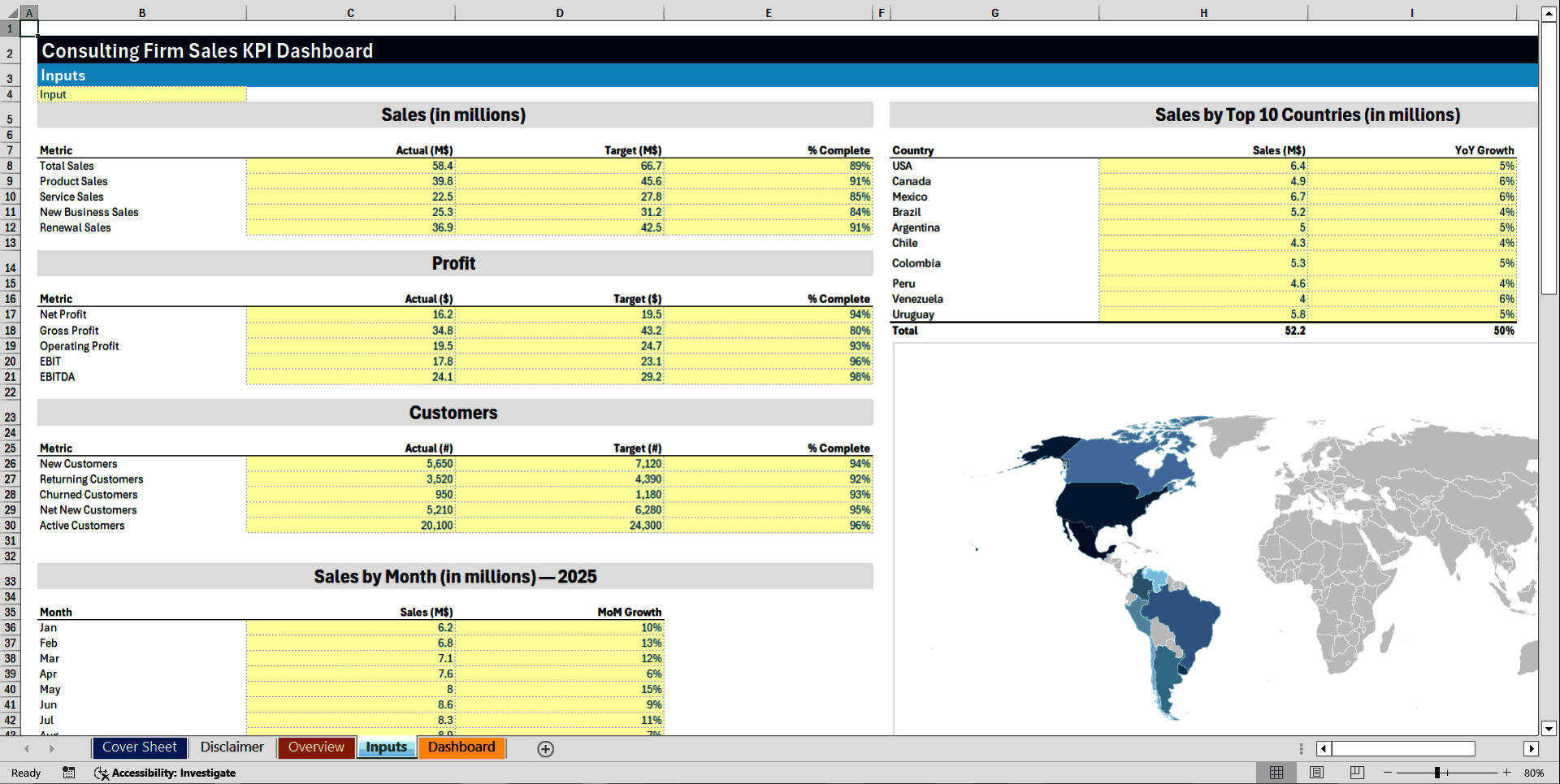Viewport: 1560px width, 784px height.
Task: Switch to the Disclaimer sheet tab
Action: coord(232,747)
